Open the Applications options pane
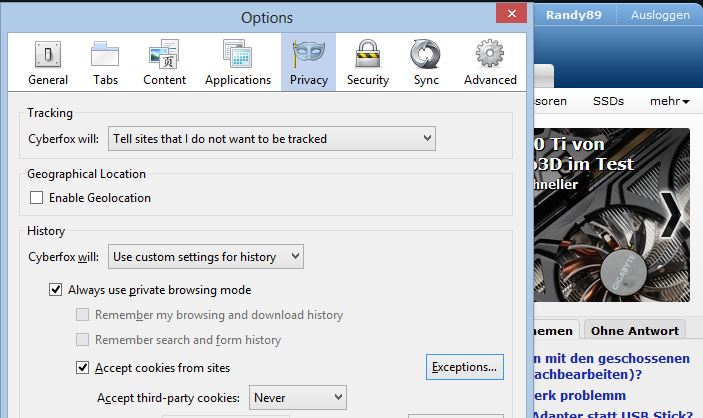Screen dimensions: 703x418 click(238, 62)
